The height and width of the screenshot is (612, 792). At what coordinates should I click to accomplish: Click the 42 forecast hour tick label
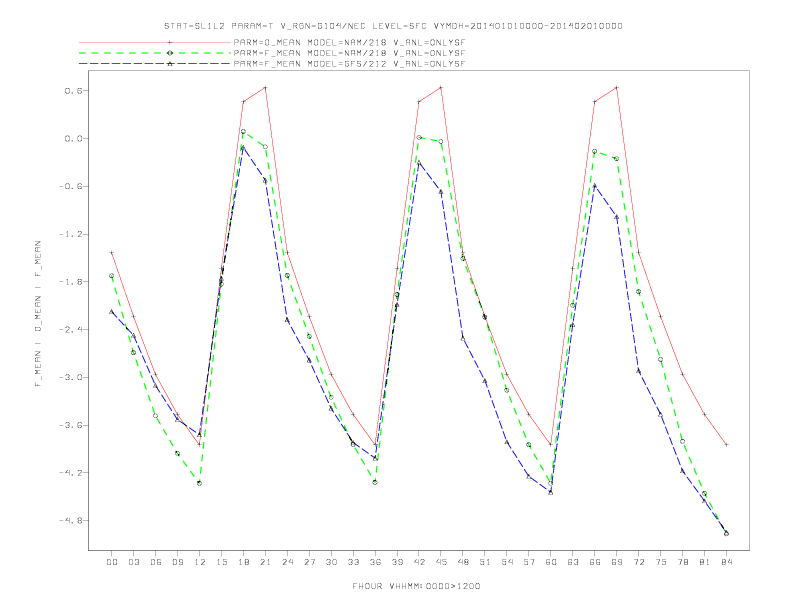coord(419,562)
